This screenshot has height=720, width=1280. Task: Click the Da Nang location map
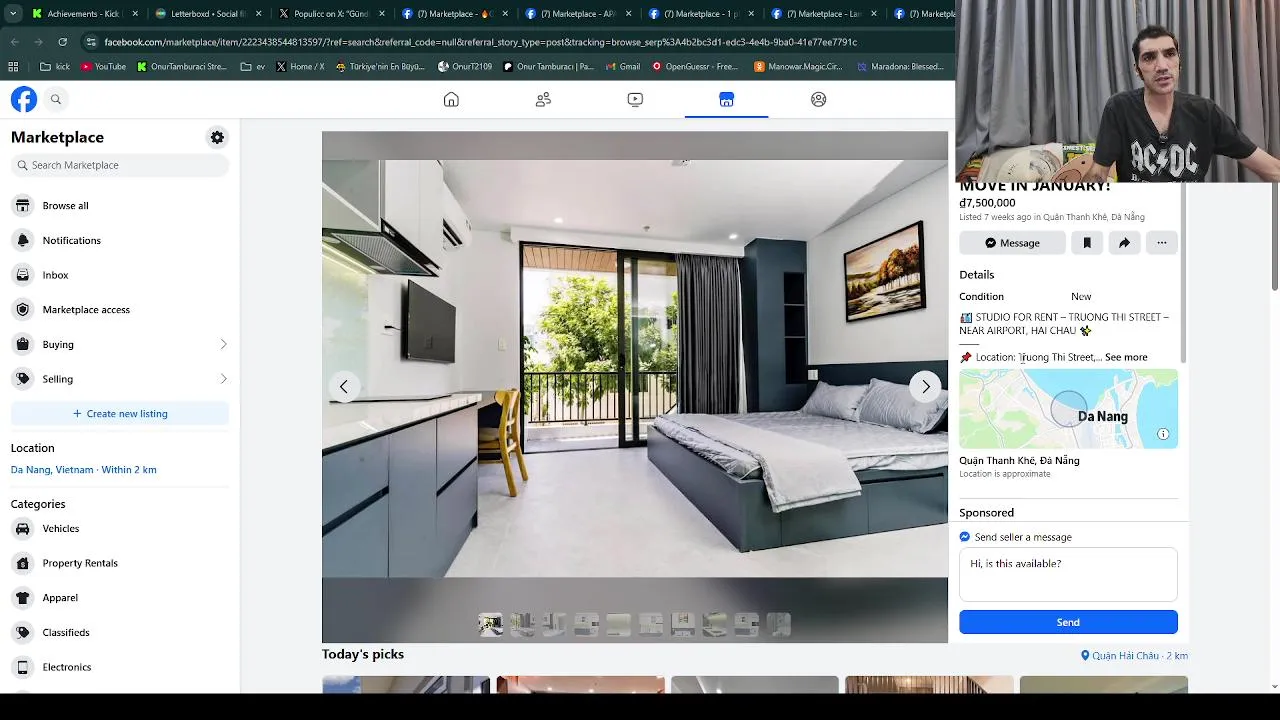coord(1068,409)
